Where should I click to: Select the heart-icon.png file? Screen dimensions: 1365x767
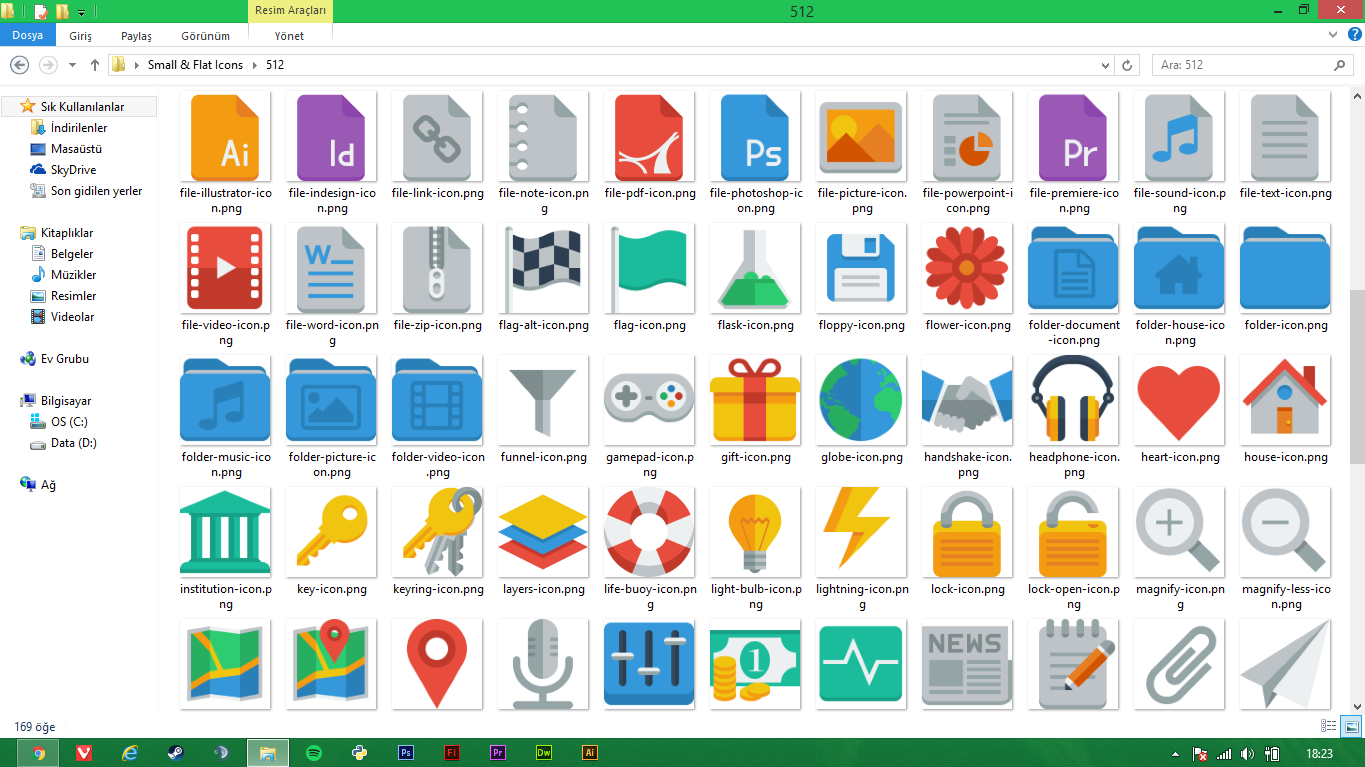pyautogui.click(x=1179, y=401)
